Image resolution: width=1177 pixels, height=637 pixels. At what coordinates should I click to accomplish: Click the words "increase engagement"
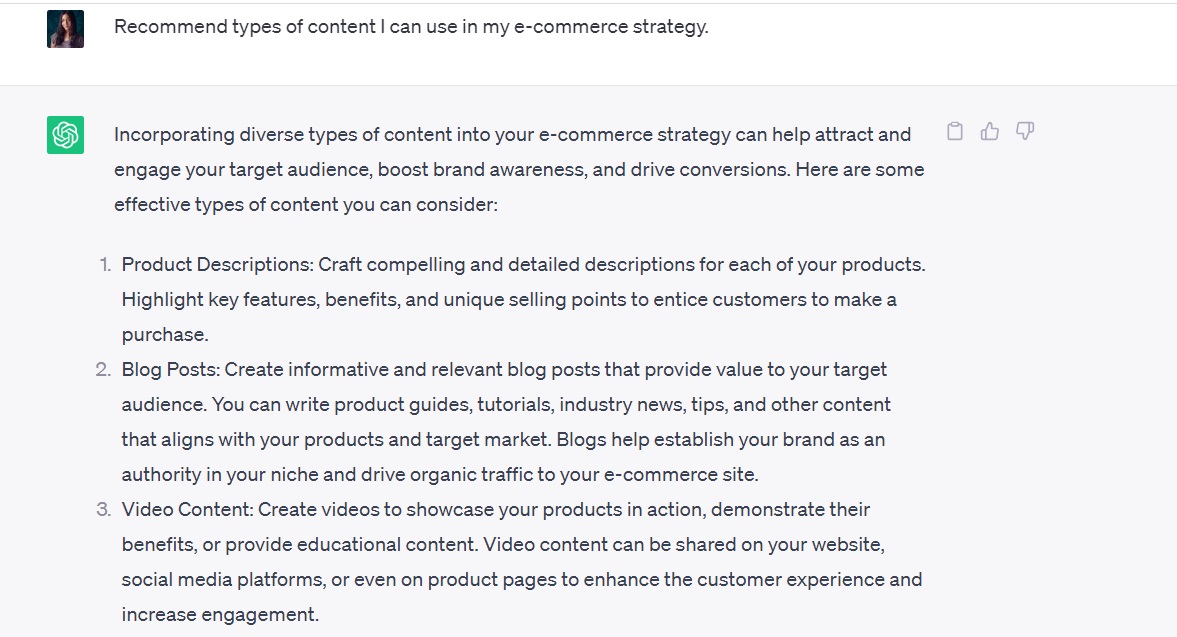tap(220, 615)
